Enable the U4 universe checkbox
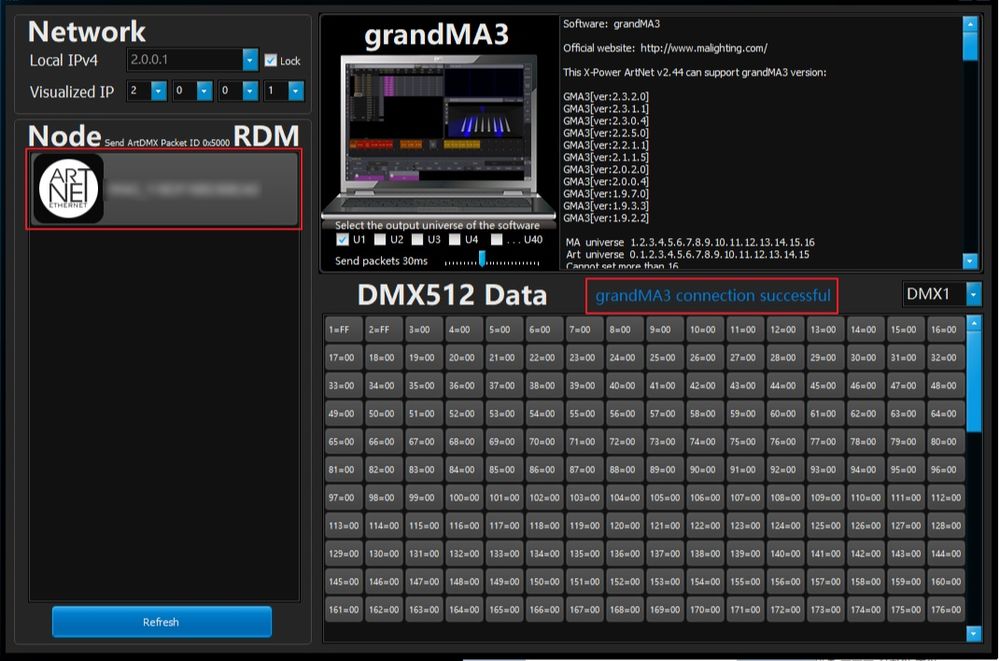This screenshot has width=1000, height=661. (455, 239)
